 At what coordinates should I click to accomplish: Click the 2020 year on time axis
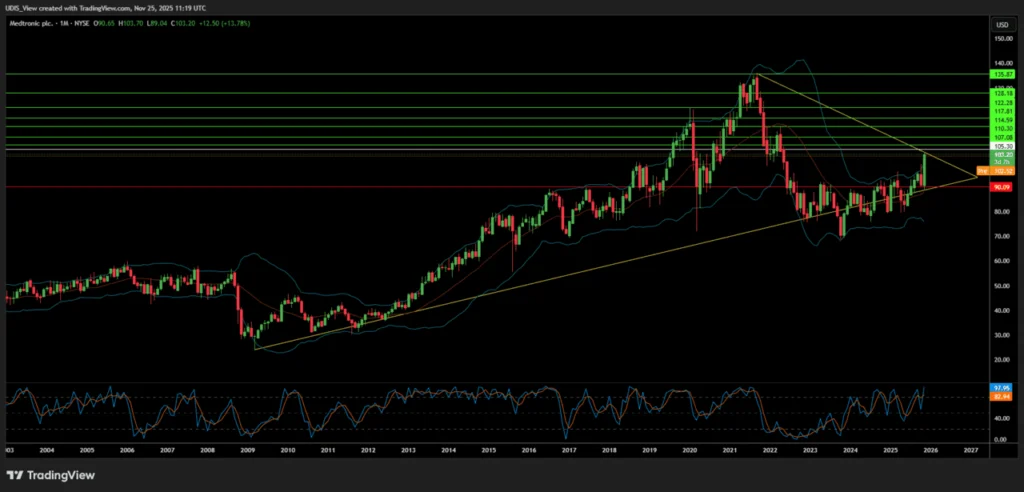tap(690, 450)
